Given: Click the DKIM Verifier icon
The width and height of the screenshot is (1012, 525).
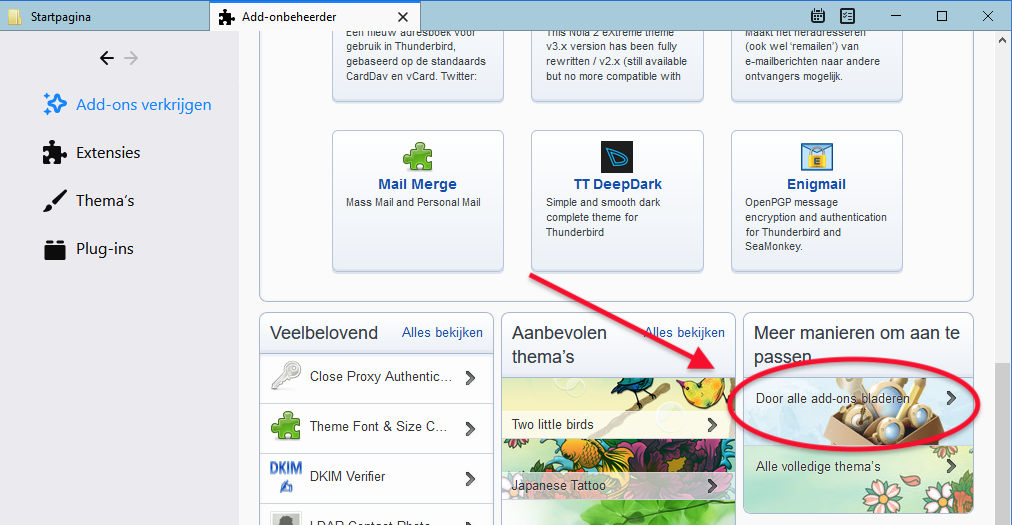Looking at the screenshot, I should [286, 477].
